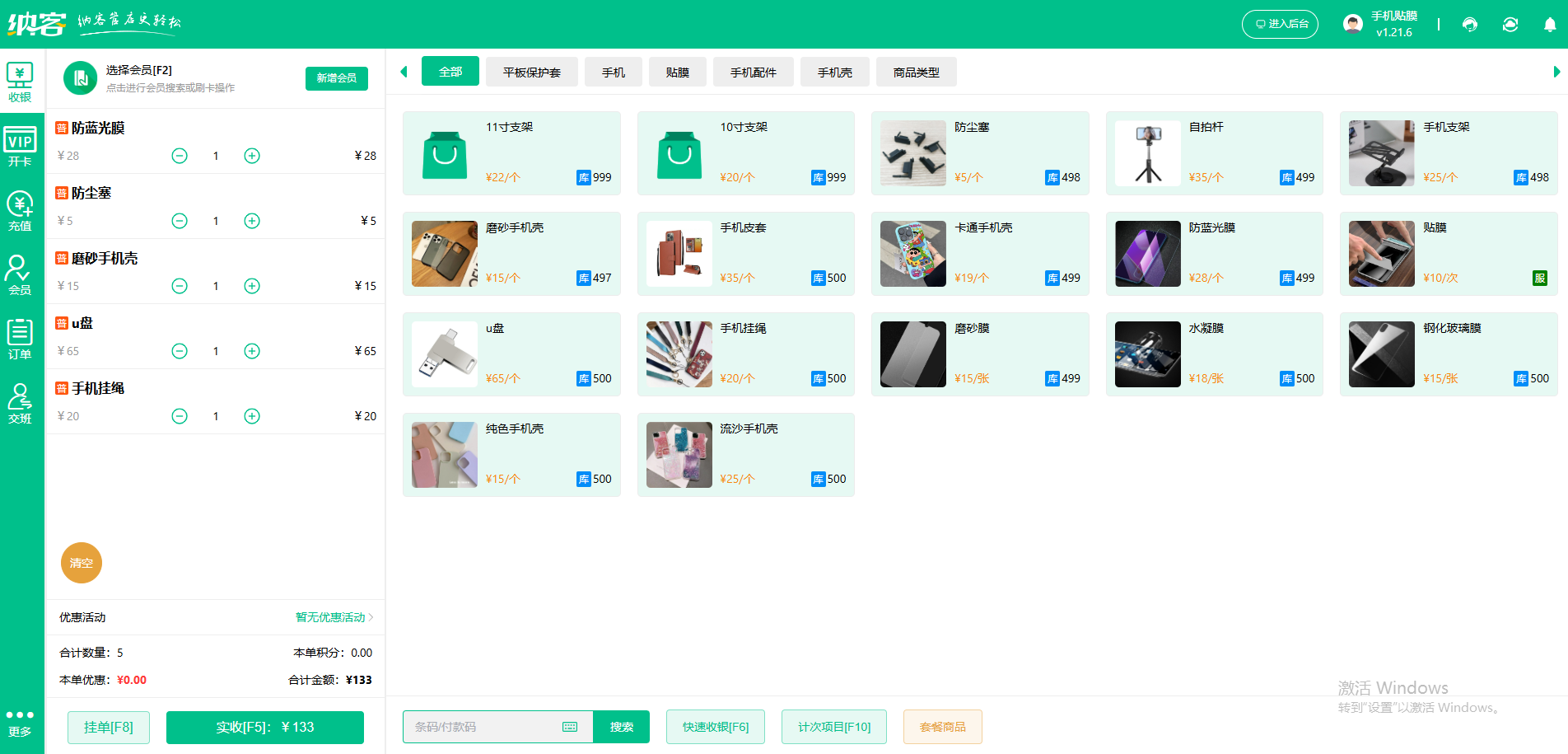Click the keyboard icon in the barcode field
Image resolution: width=1568 pixels, height=754 pixels.
570,727
